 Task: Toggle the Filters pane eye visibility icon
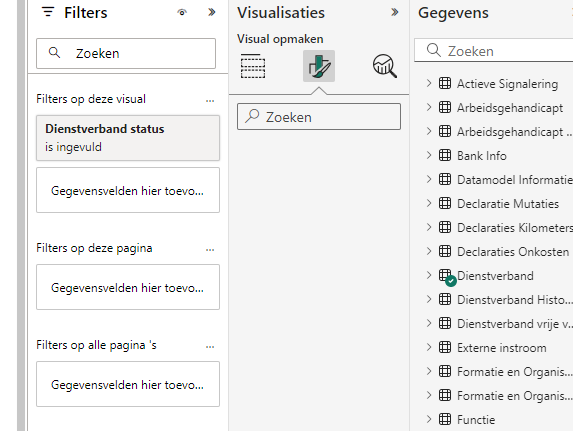182,13
